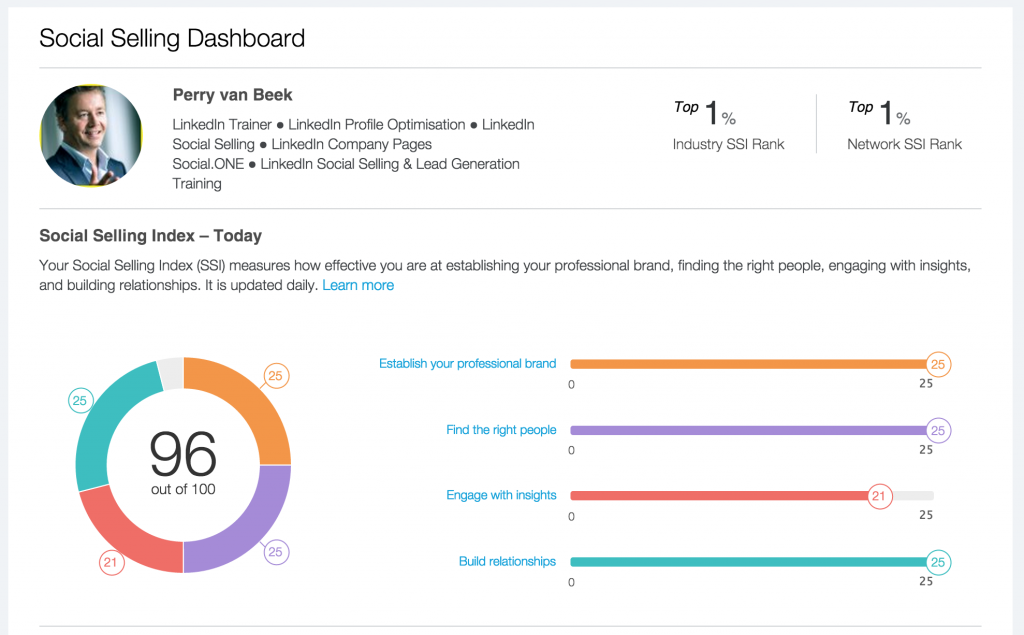This screenshot has height=635, width=1024.
Task: Click the orange 25 badge on donut chart
Action: [276, 376]
